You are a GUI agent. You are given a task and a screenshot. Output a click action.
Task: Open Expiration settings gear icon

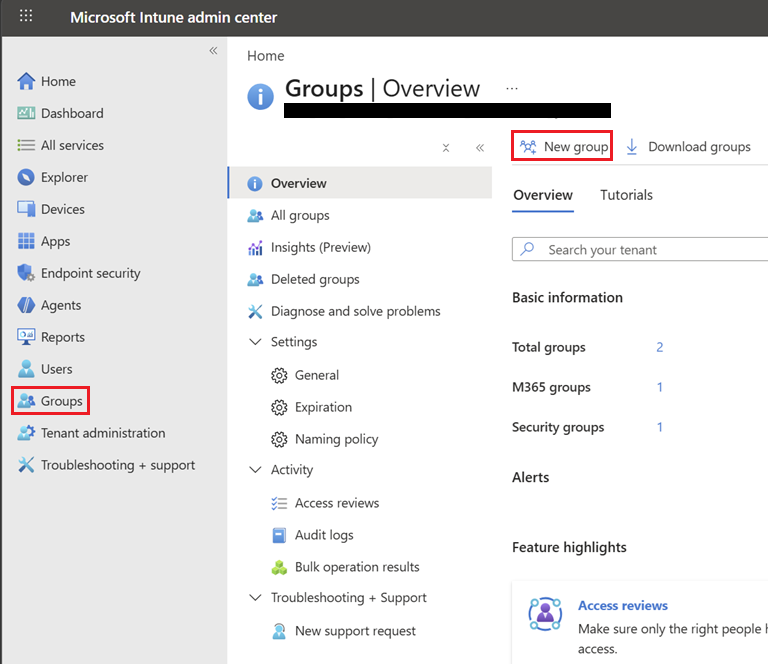point(279,407)
